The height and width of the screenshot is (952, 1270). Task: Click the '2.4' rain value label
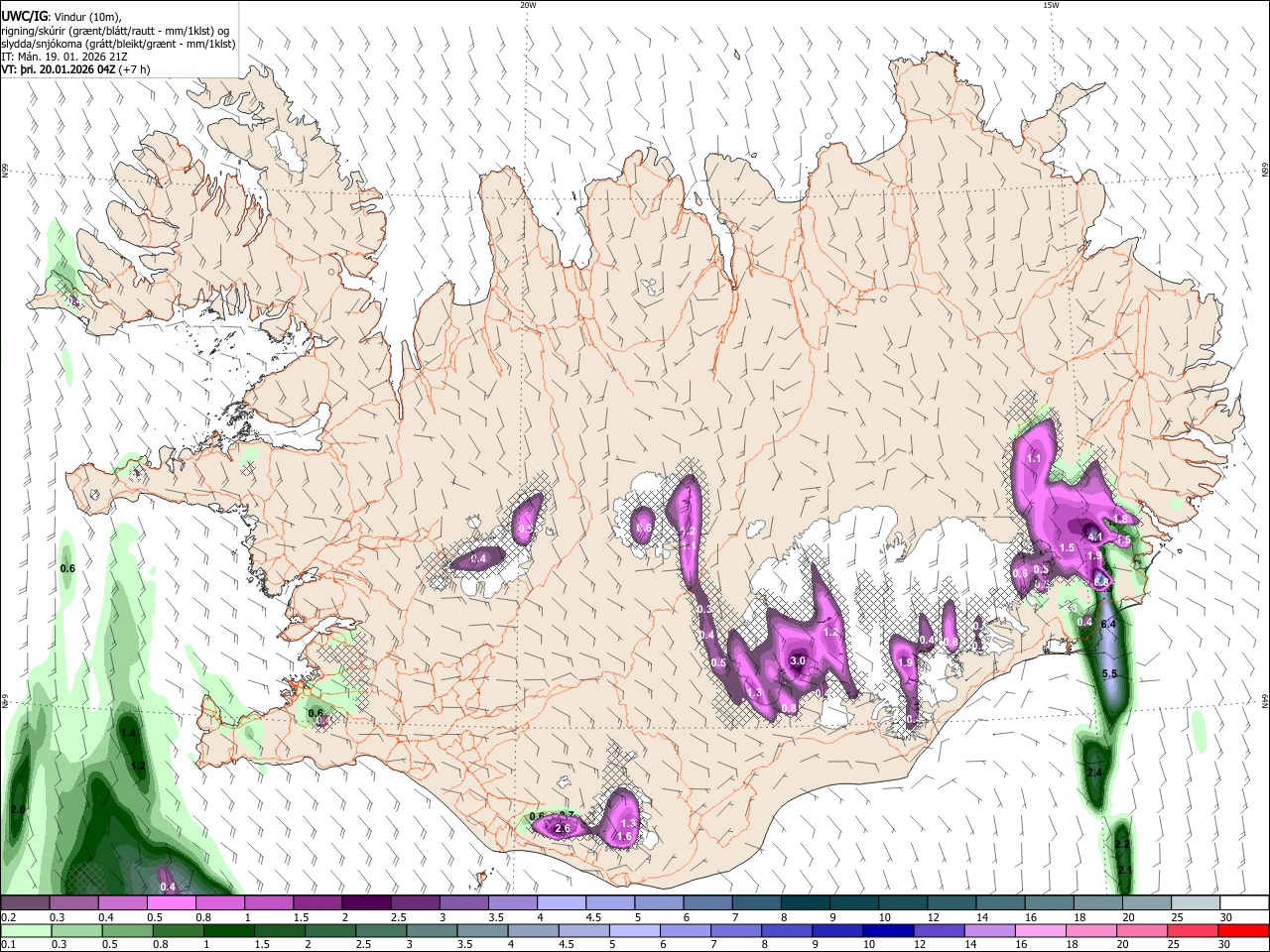pyautogui.click(x=1095, y=773)
